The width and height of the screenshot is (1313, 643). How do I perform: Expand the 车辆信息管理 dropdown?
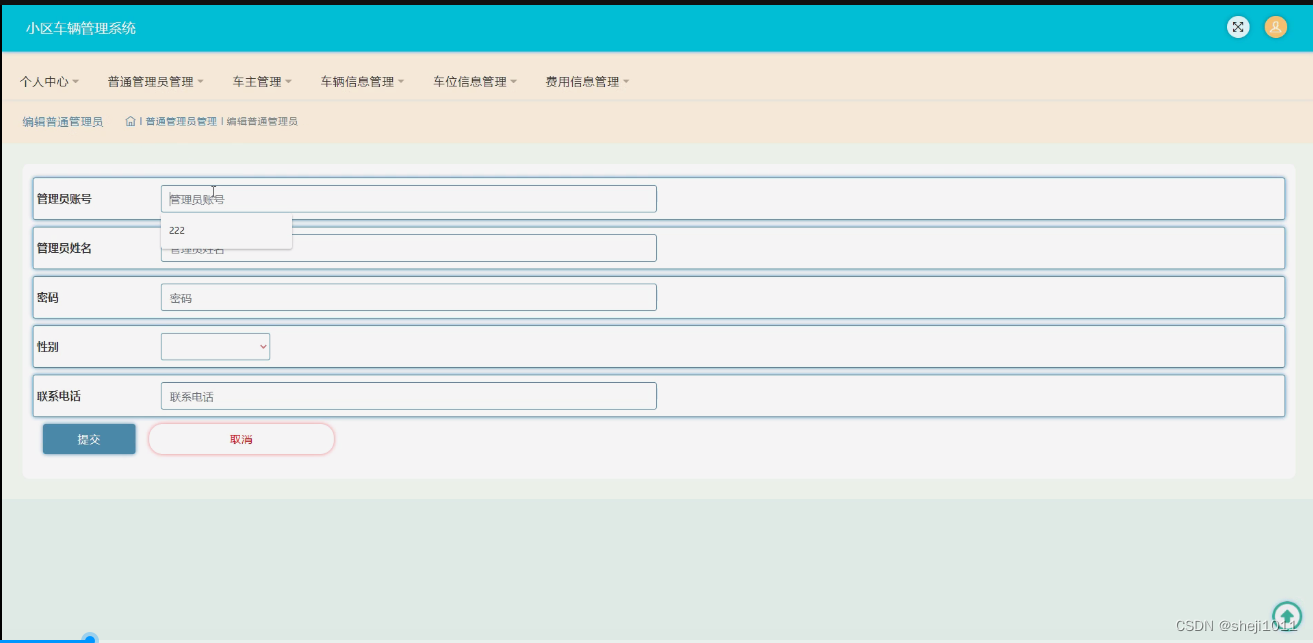click(x=359, y=81)
